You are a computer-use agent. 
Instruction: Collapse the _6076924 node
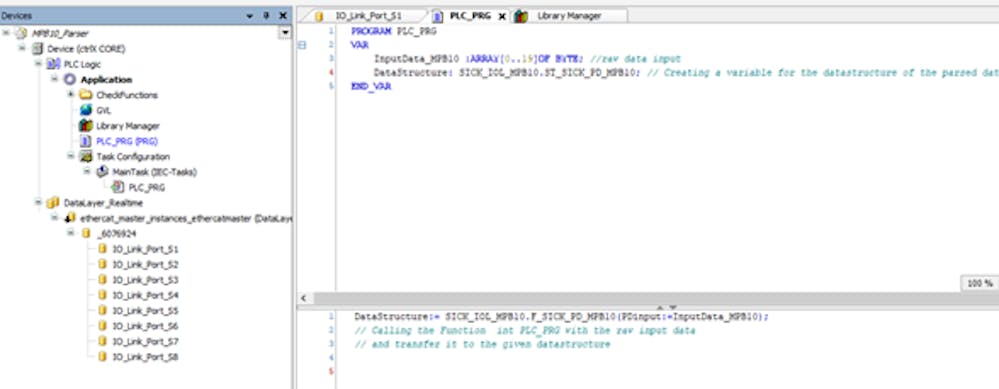pos(71,233)
